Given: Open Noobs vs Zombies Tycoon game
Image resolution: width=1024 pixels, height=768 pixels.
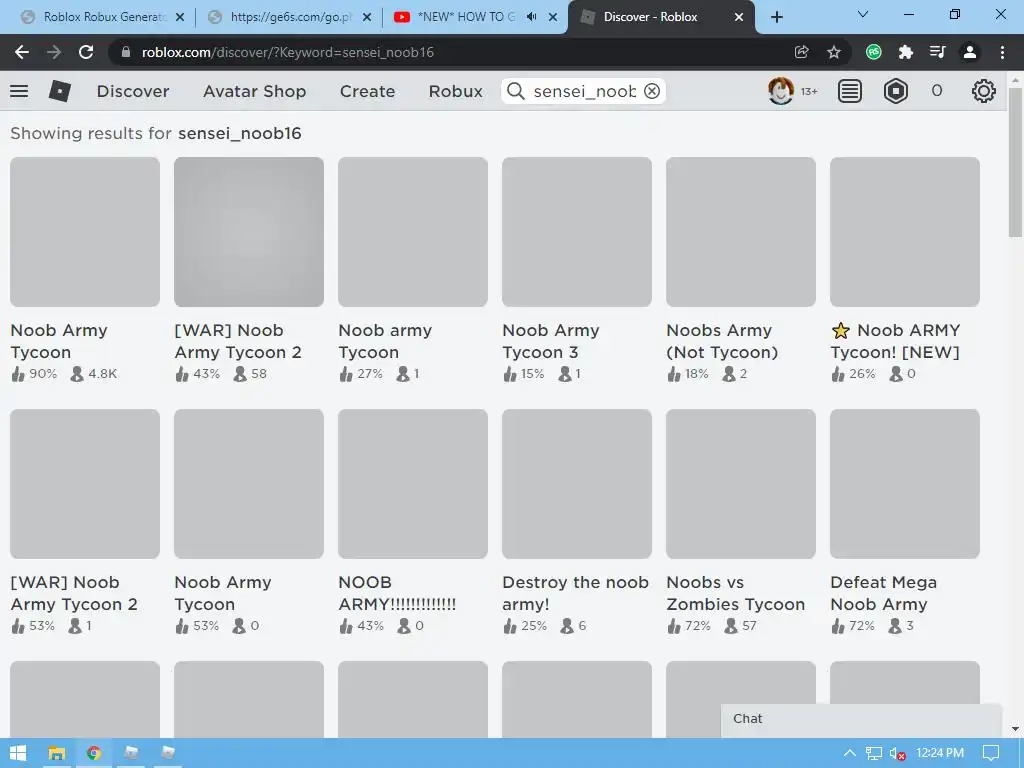Looking at the screenshot, I should coord(741,522).
